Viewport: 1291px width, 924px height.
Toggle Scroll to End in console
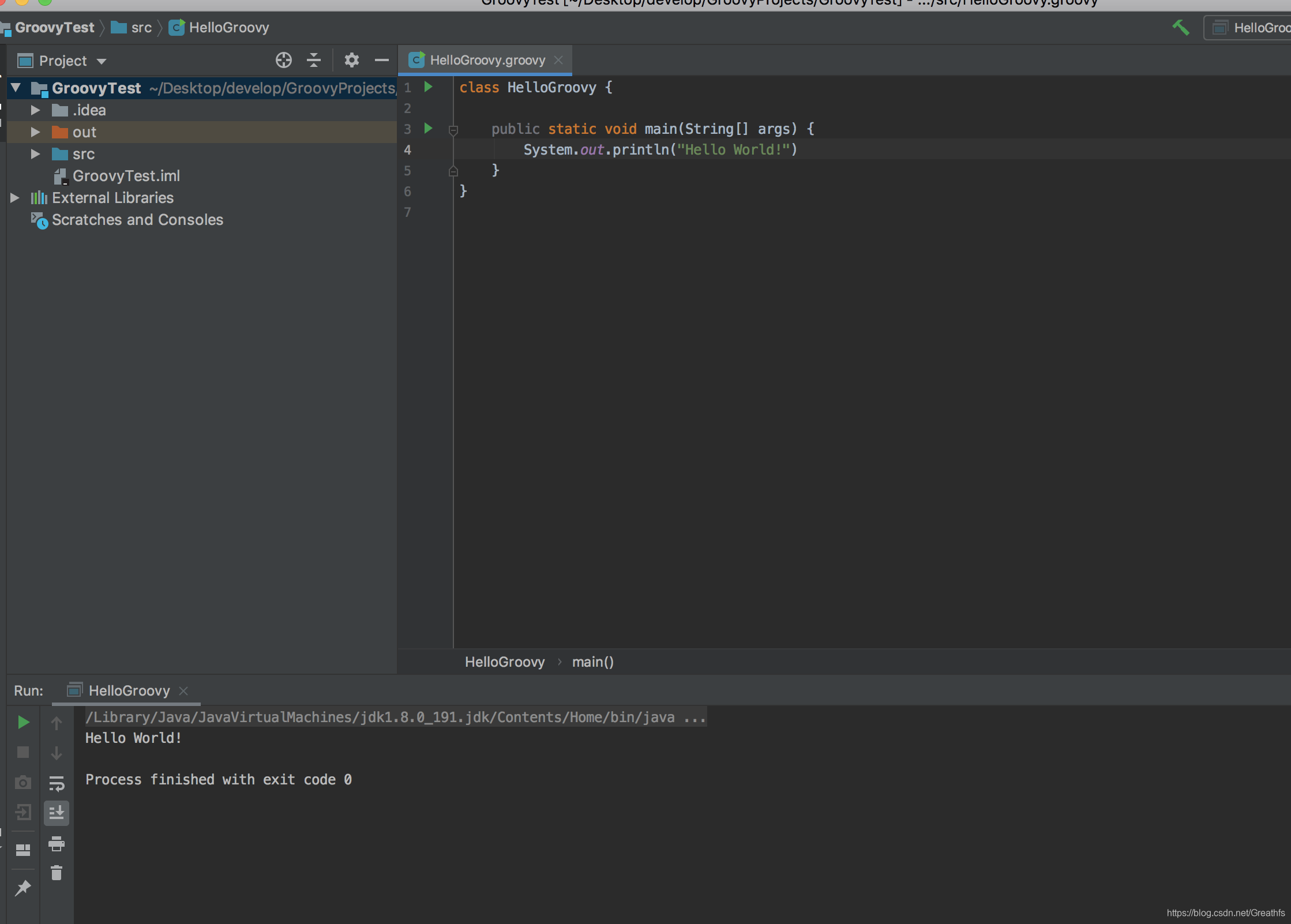coord(57,813)
